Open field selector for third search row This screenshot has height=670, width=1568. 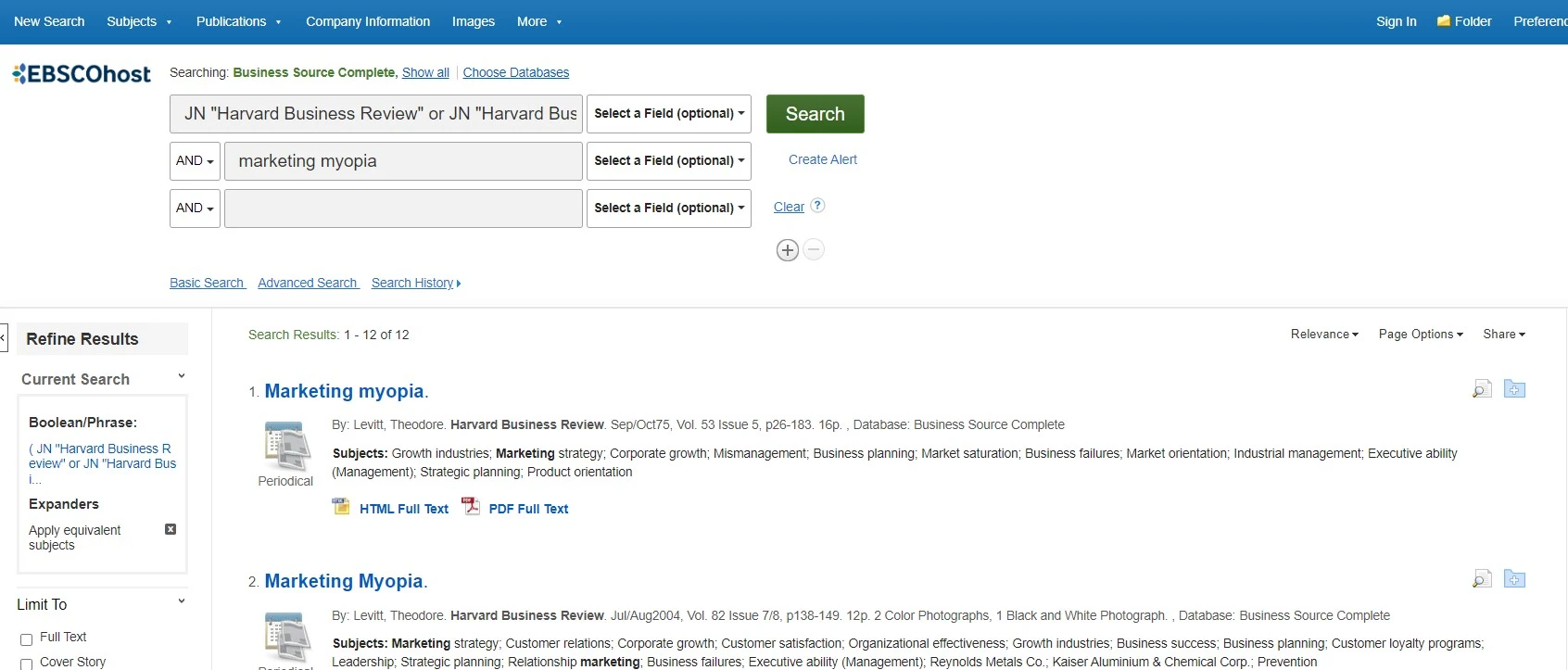(x=669, y=208)
